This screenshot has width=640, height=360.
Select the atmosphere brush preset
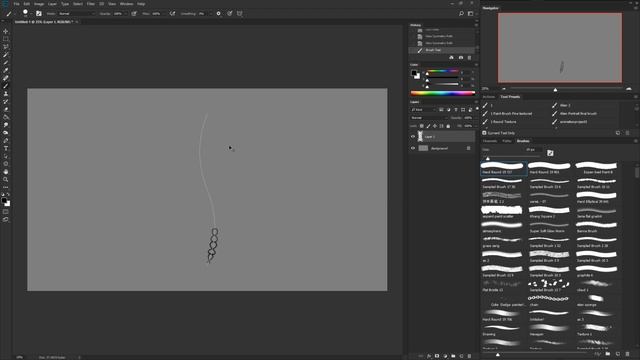point(502,227)
